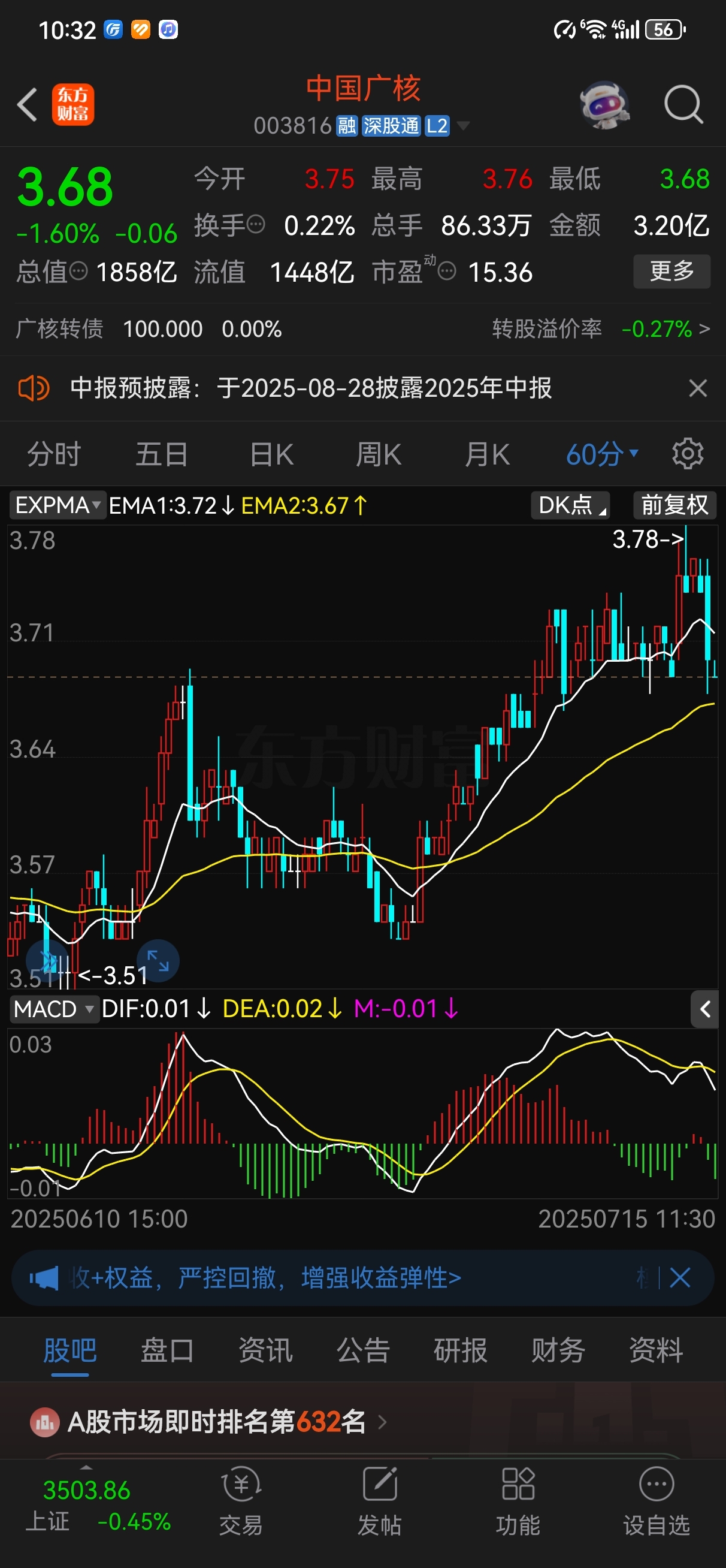Tap the L2 level badge
Viewport: 726px width, 1568px height.
[x=437, y=126]
